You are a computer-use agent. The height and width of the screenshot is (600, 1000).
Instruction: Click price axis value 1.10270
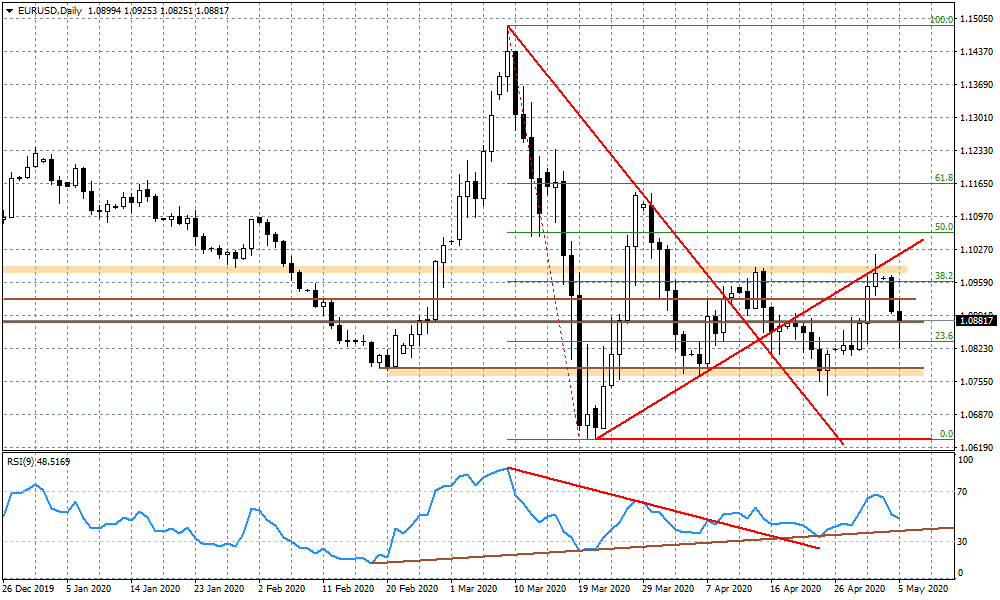[976, 249]
